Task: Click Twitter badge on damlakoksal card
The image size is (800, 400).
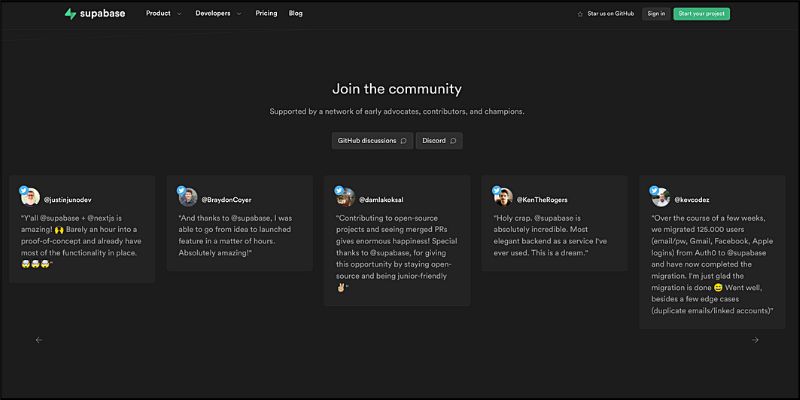Action: tap(339, 190)
